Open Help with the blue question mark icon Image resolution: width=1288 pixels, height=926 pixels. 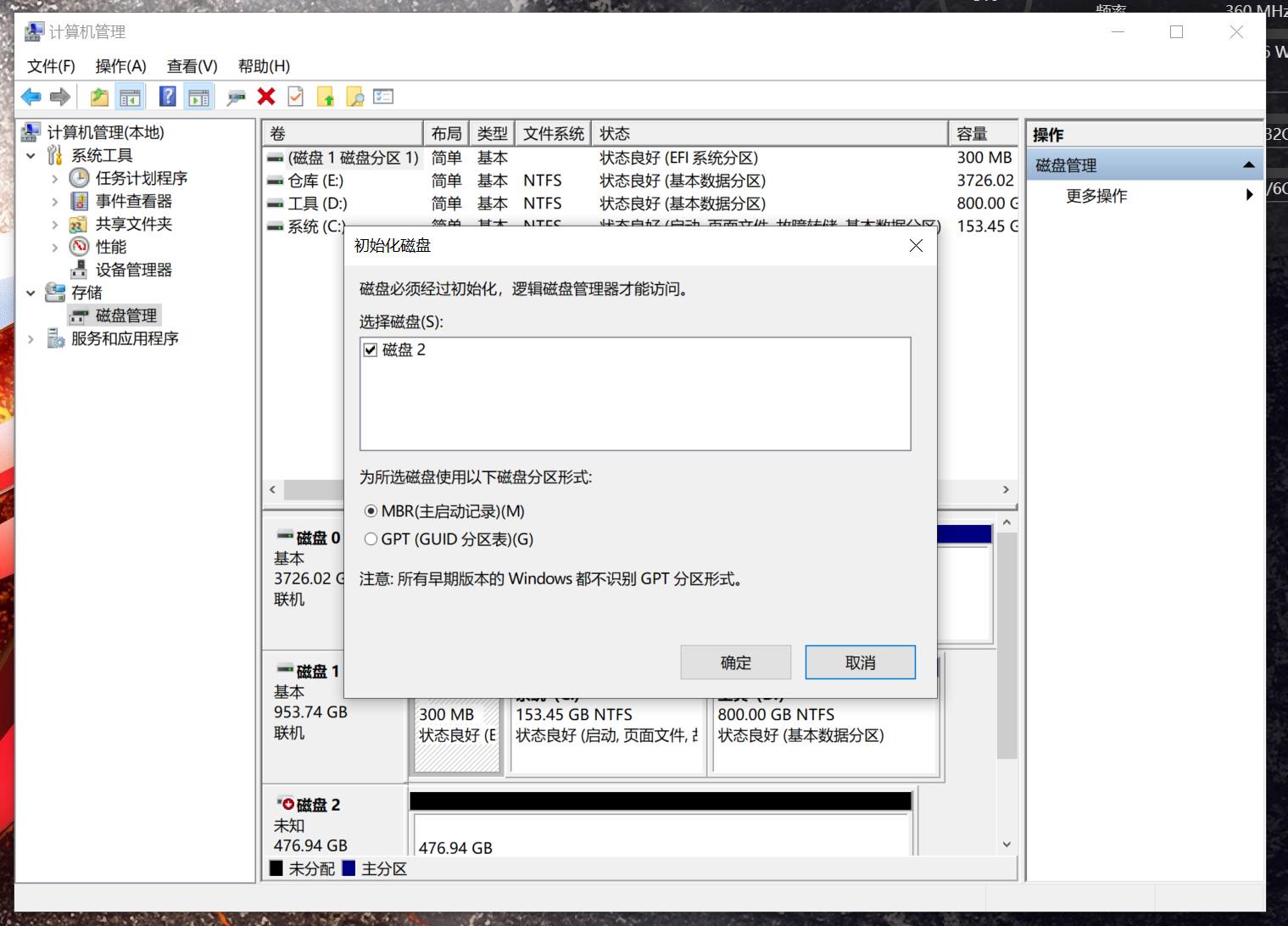click(x=168, y=97)
